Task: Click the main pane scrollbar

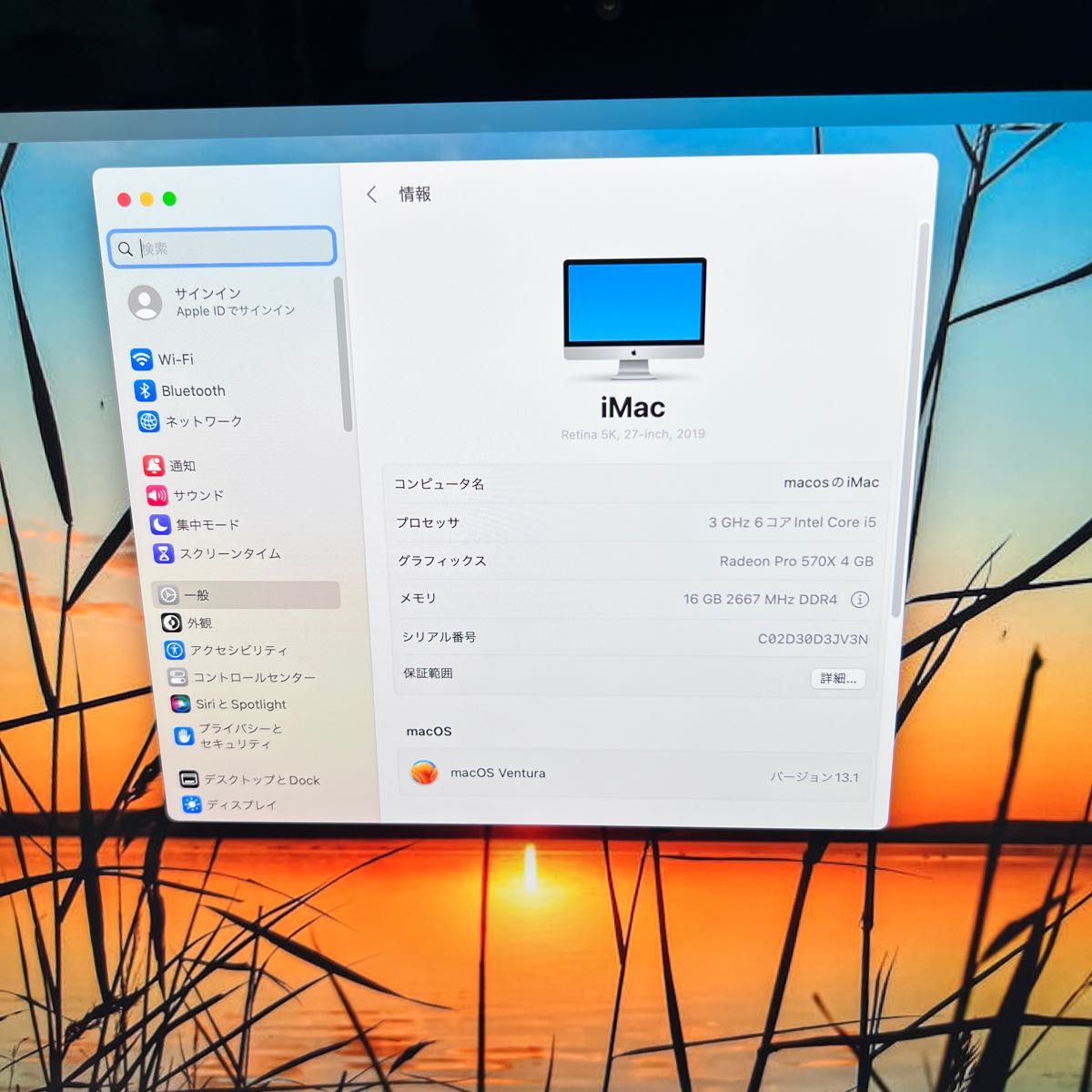Action: click(x=911, y=419)
